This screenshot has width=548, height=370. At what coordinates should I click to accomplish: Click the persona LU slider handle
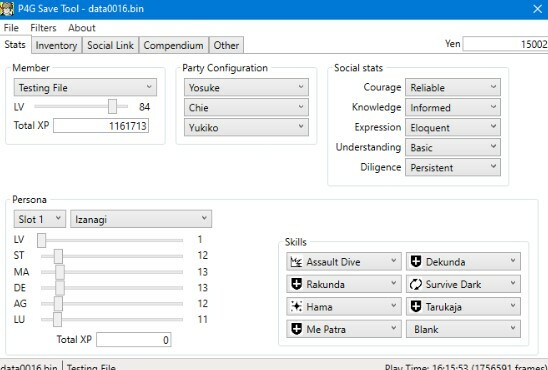57,319
